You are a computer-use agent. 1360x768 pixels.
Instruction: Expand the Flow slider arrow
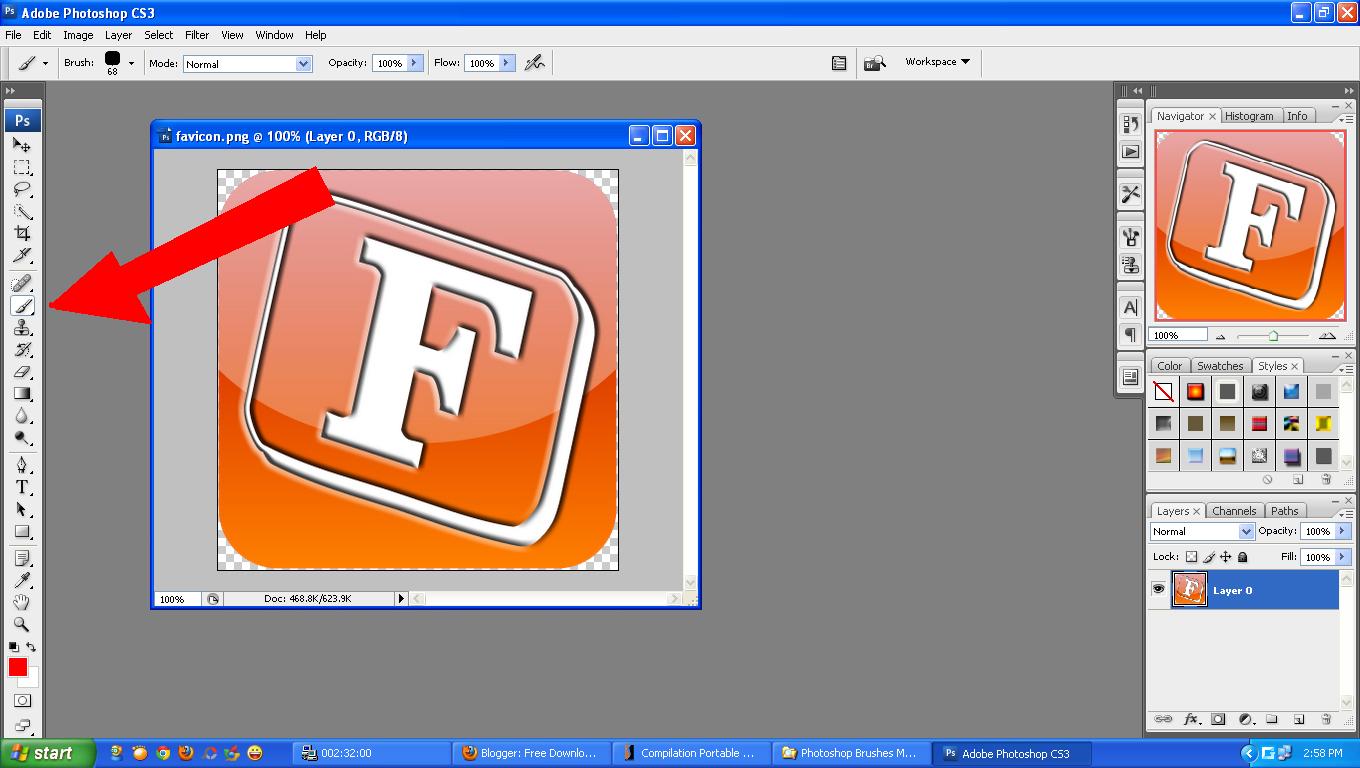tap(506, 63)
